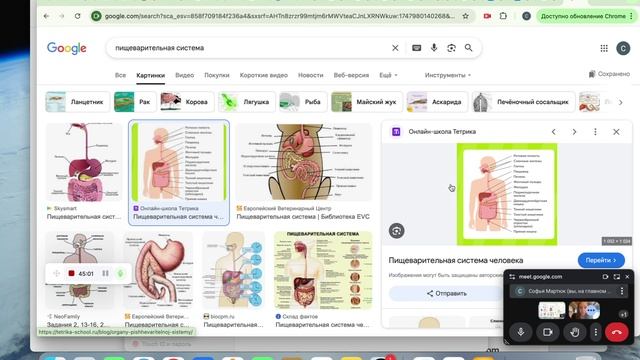This screenshot has height=360, width=640.
Task: Mute microphone in the Meet mini window
Action: [x=521, y=332]
